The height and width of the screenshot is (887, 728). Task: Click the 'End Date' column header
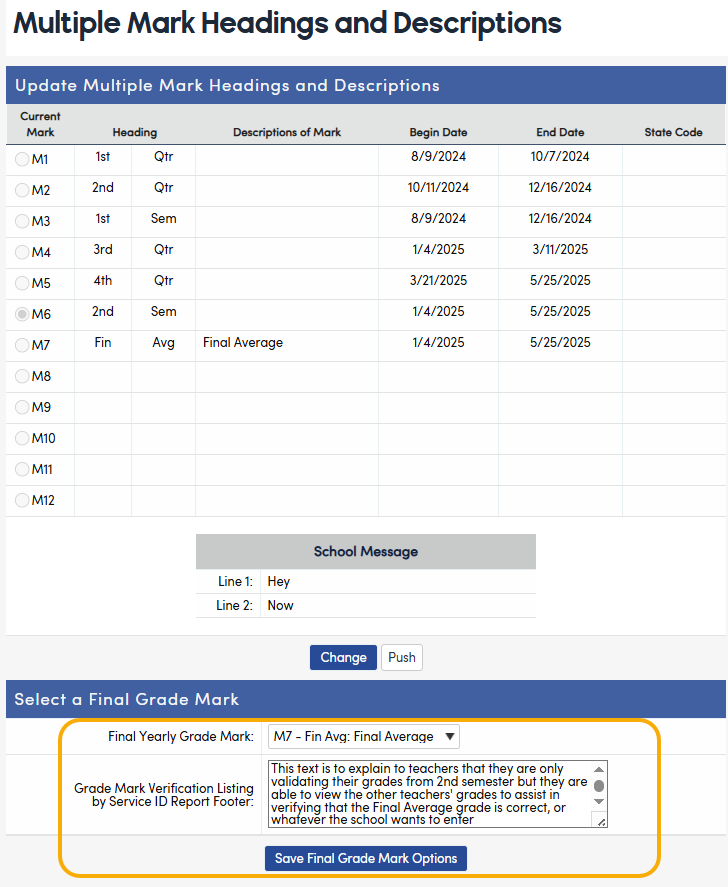tap(560, 132)
